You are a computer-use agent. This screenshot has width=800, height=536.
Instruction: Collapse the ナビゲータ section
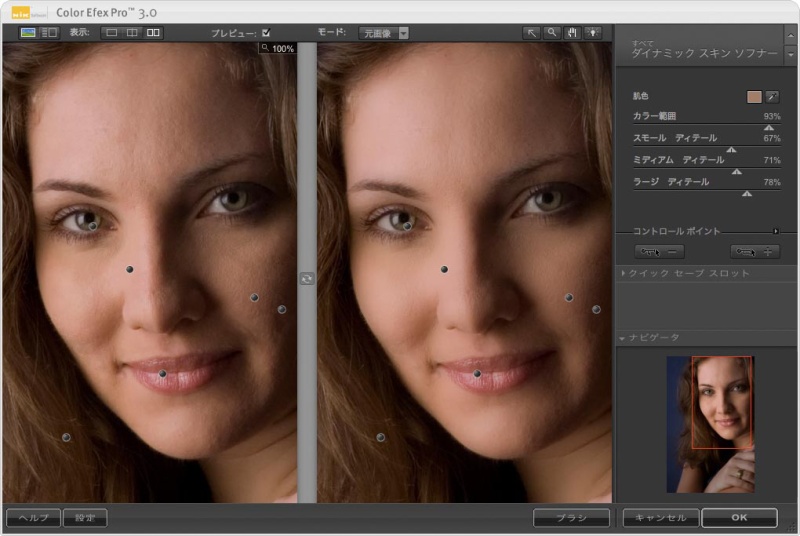point(622,338)
